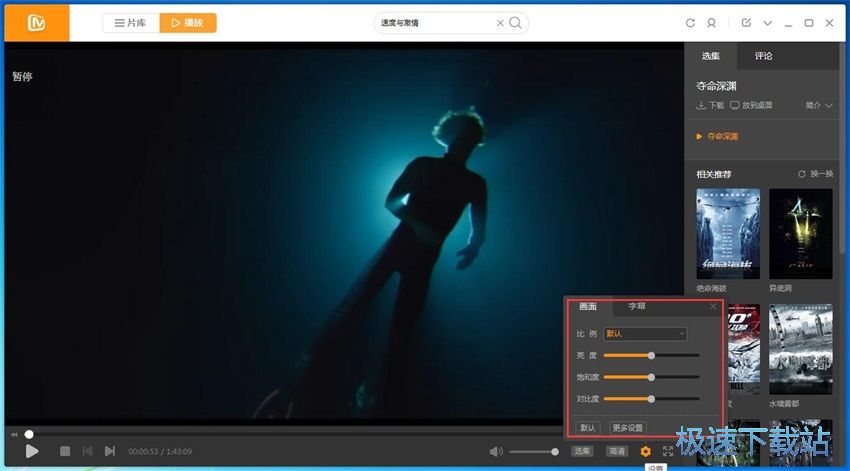Open the 片库 library tab
The image size is (850, 471).
[x=131, y=23]
